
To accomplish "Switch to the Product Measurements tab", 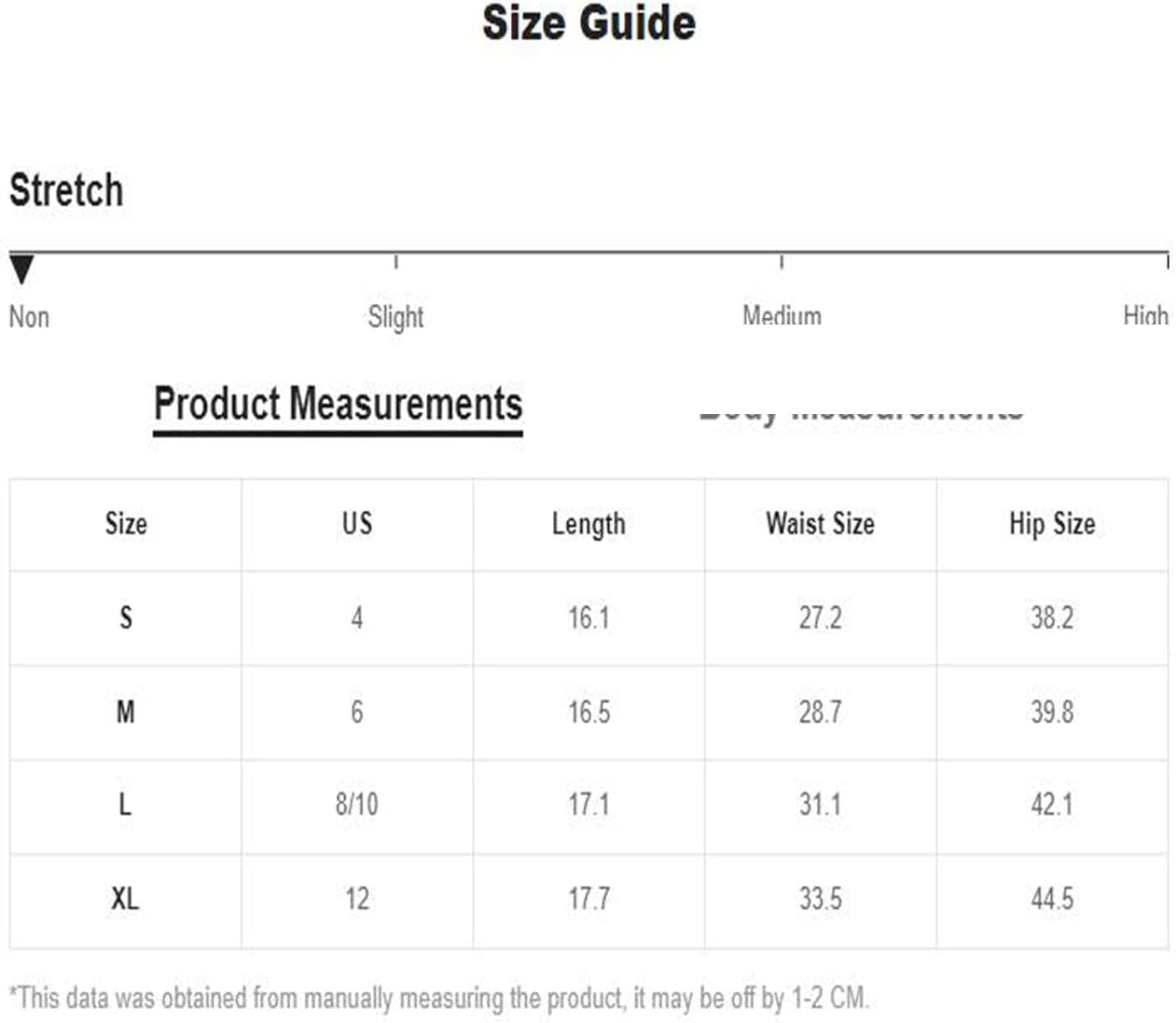I will (x=338, y=405).
